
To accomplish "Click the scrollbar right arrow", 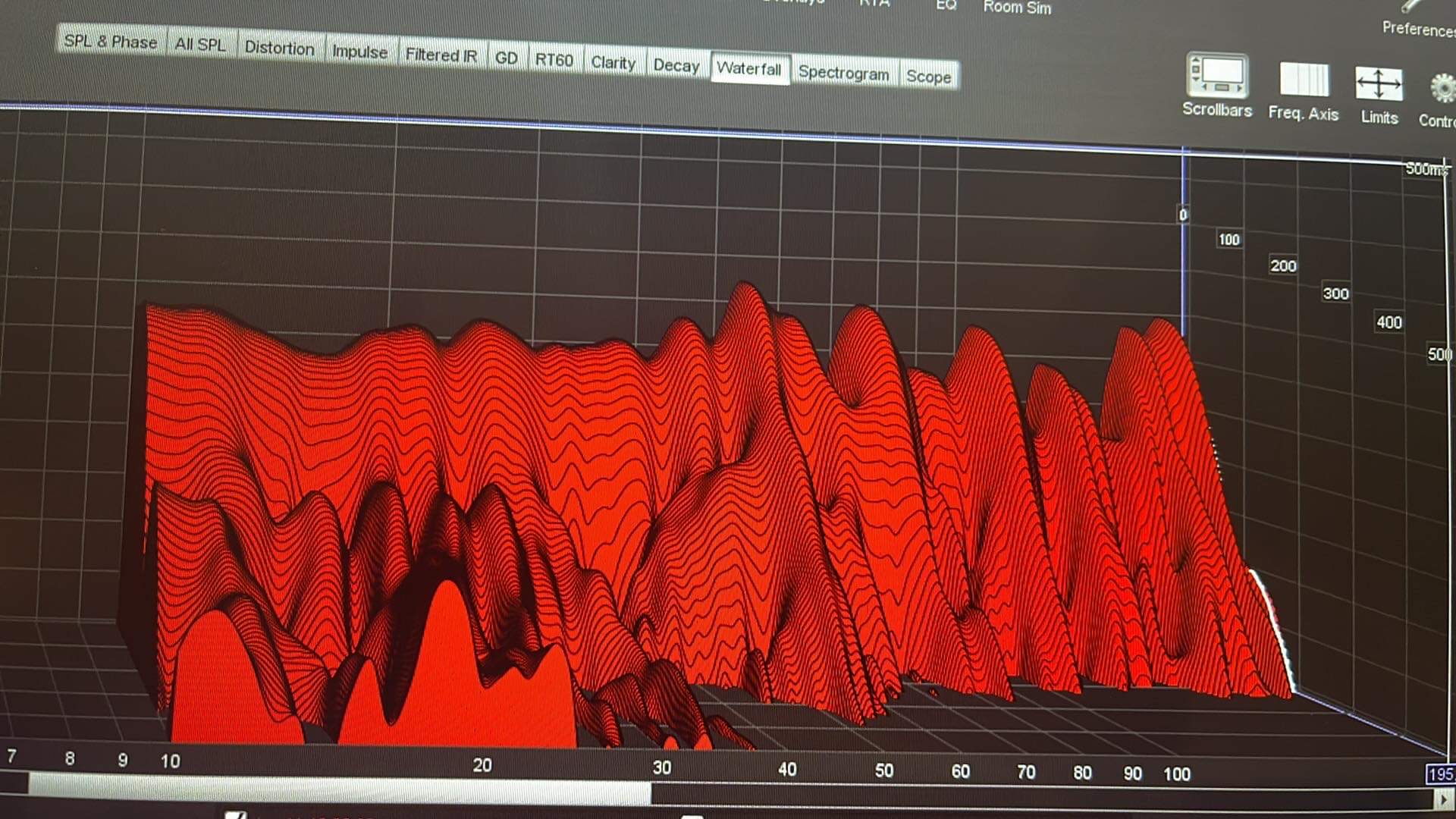I will (x=1445, y=800).
